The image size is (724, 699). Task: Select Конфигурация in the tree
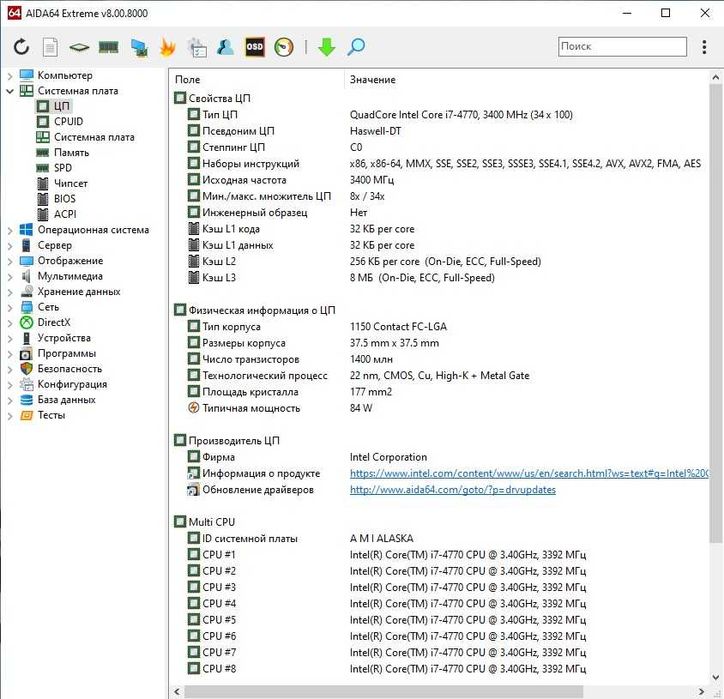point(64,384)
